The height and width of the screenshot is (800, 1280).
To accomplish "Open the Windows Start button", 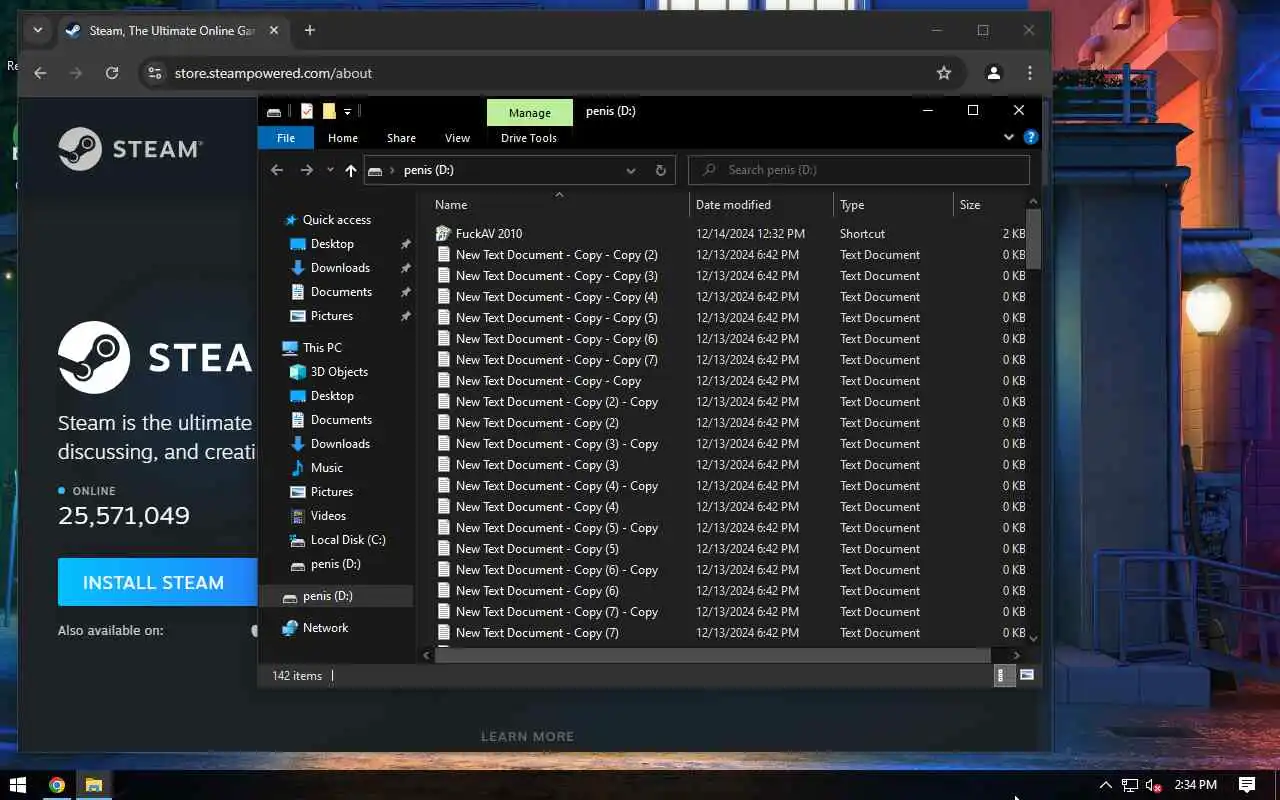I will [17, 785].
